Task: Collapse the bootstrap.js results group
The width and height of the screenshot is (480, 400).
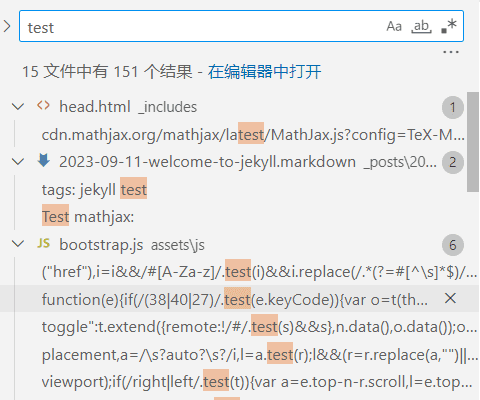Action: [18, 244]
